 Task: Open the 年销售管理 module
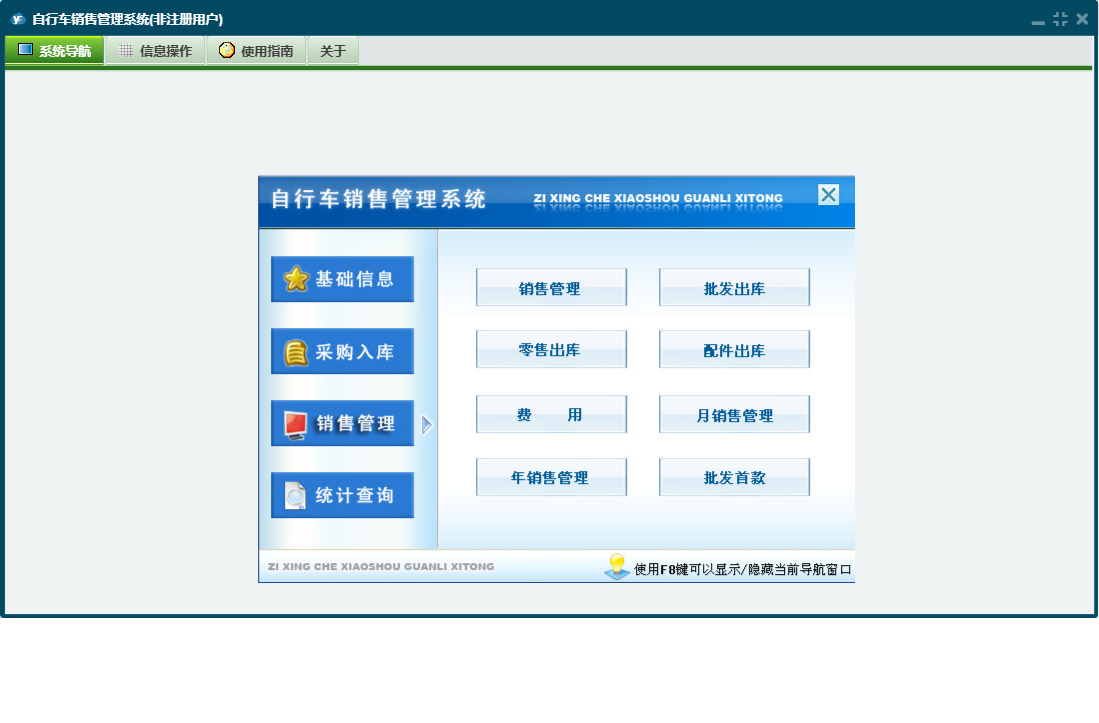tap(551, 477)
